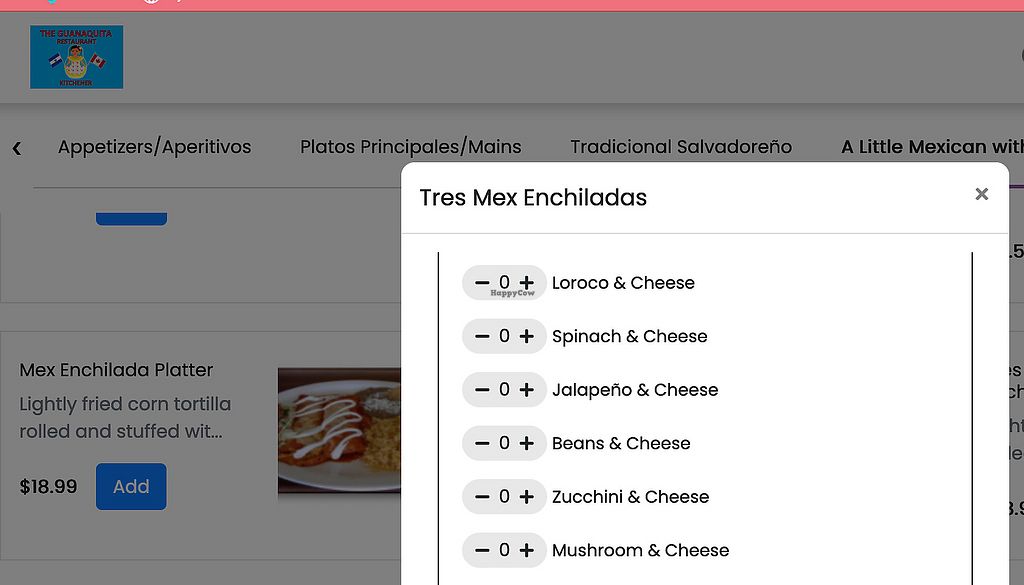
Task: Click The Guanaquita Restaurant logo
Action: pos(76,57)
